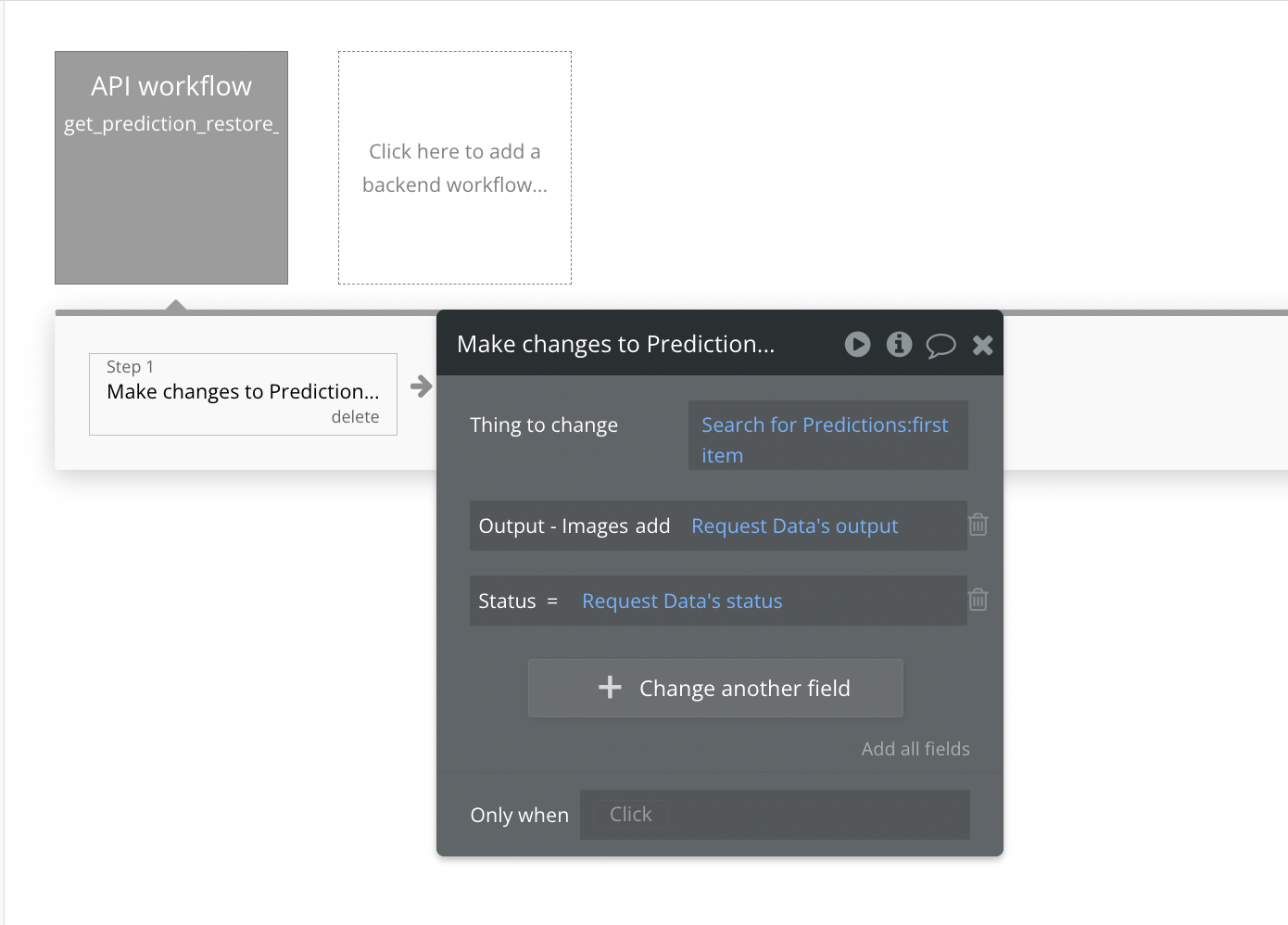
Task: Click the plus icon on Change another field
Action: 610,688
